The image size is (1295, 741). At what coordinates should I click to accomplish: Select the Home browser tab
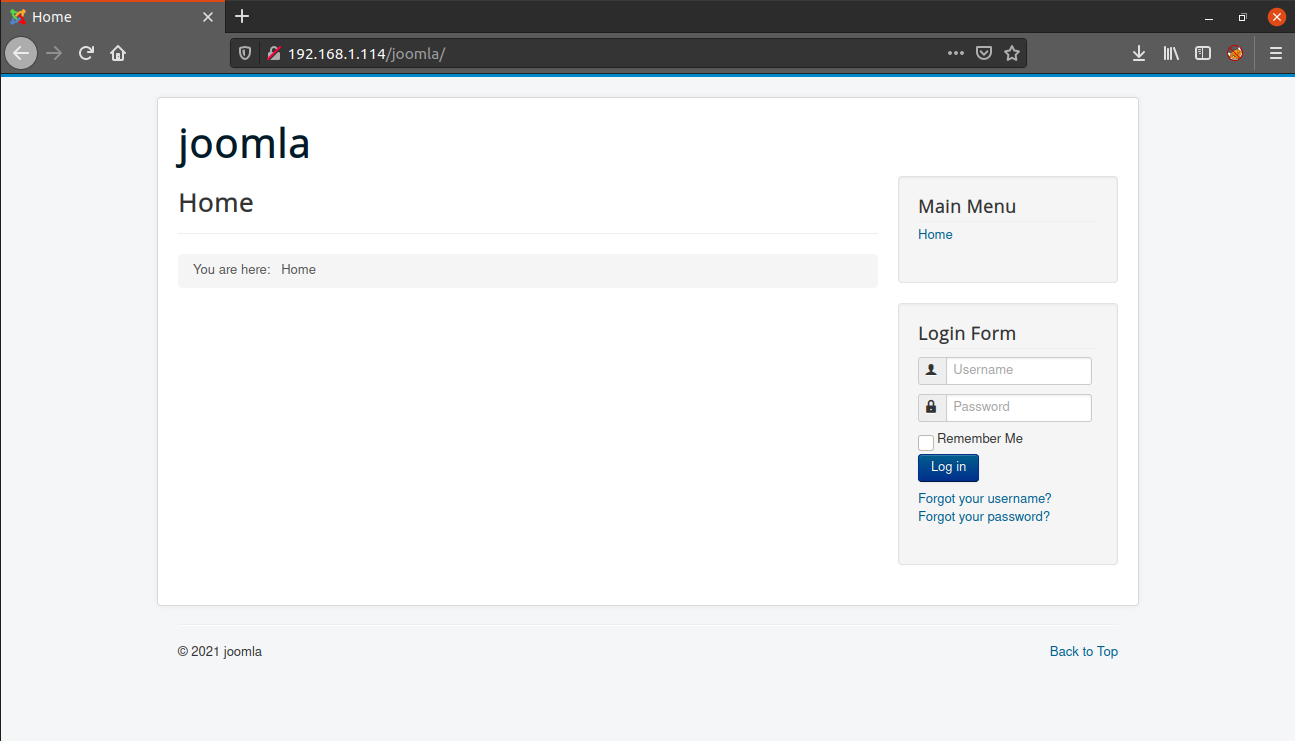[113, 17]
